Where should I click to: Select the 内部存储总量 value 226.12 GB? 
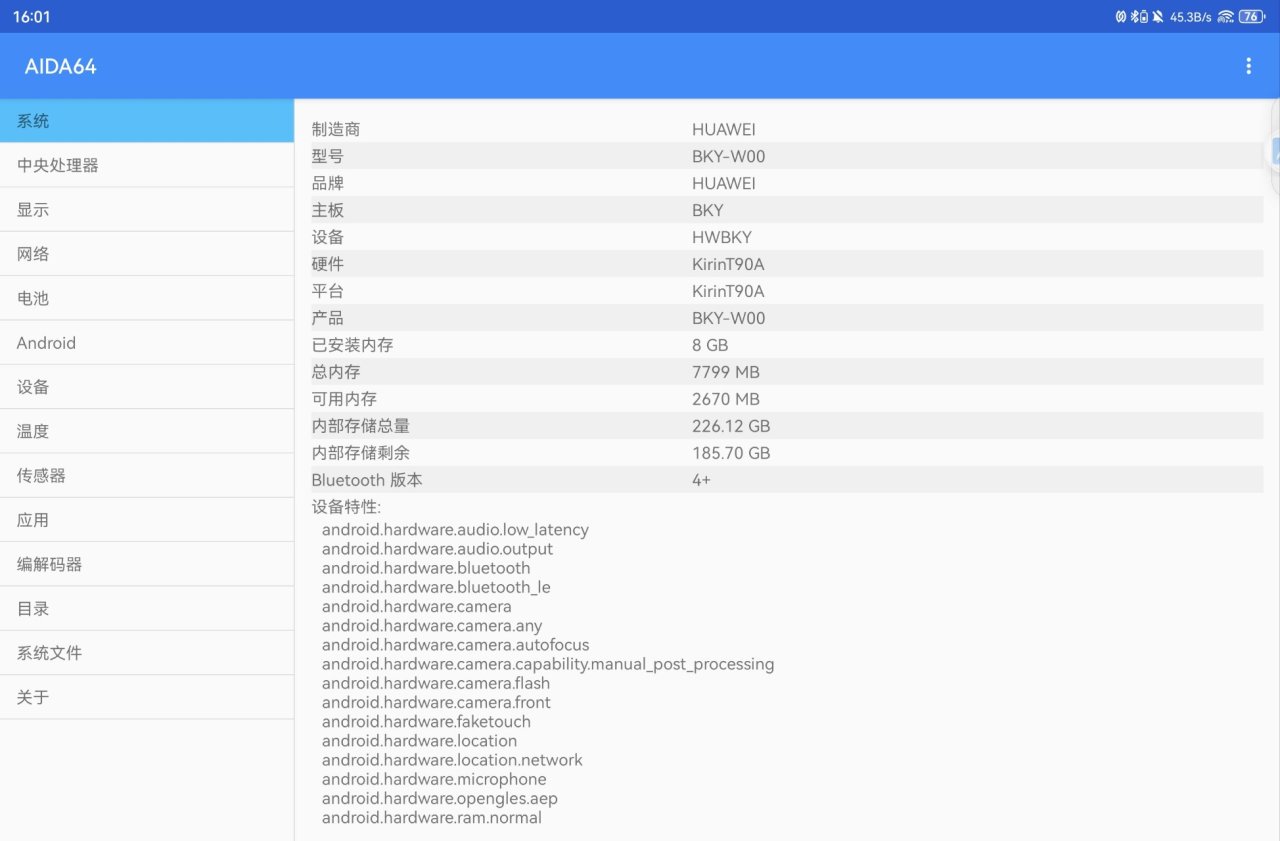point(731,426)
